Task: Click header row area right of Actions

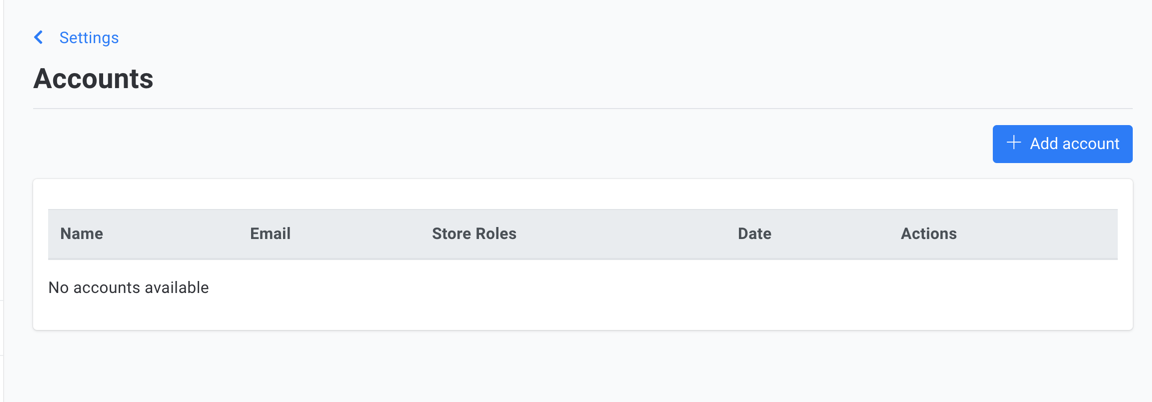Action: (x=1037, y=234)
